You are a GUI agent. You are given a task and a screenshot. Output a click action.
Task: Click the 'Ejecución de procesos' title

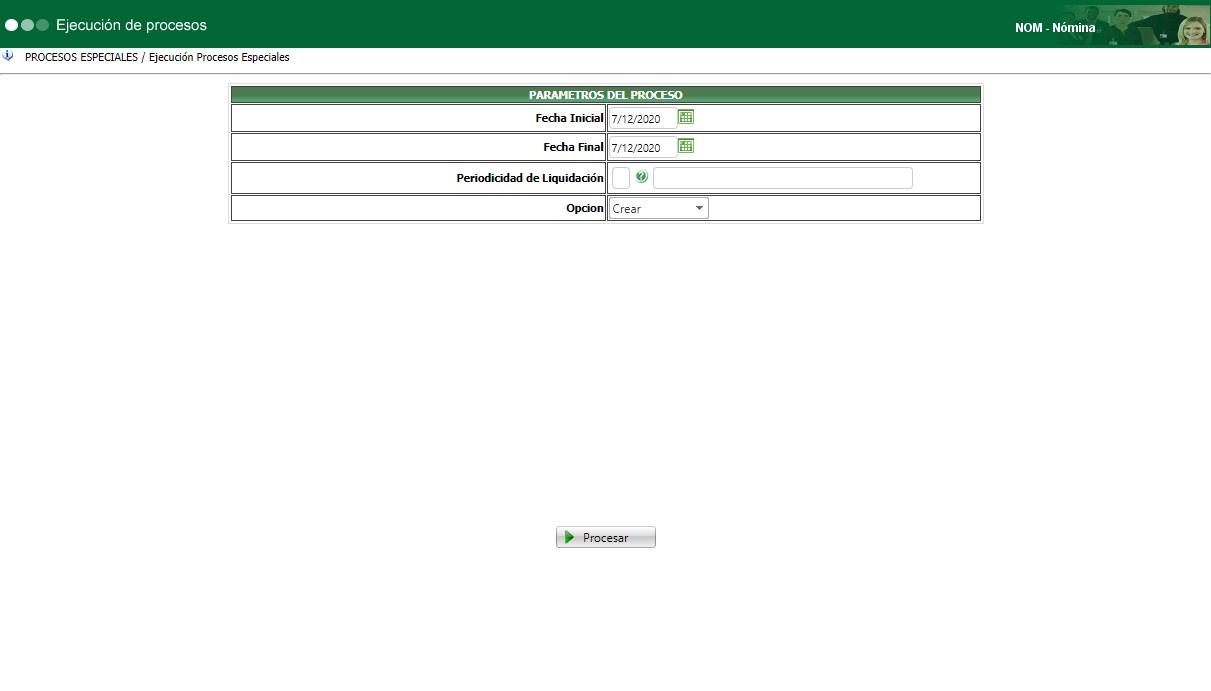[x=132, y=25]
